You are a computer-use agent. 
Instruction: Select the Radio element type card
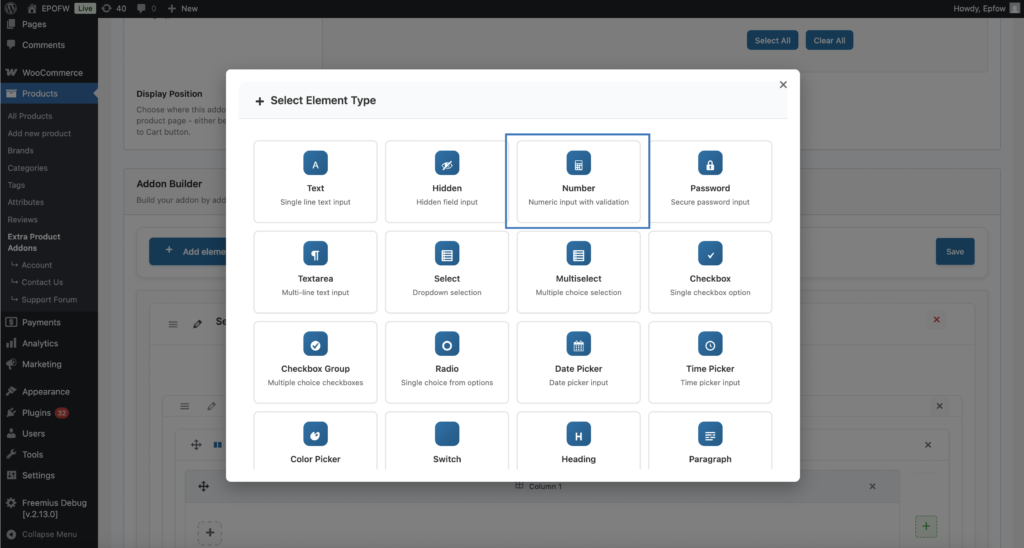pos(447,362)
